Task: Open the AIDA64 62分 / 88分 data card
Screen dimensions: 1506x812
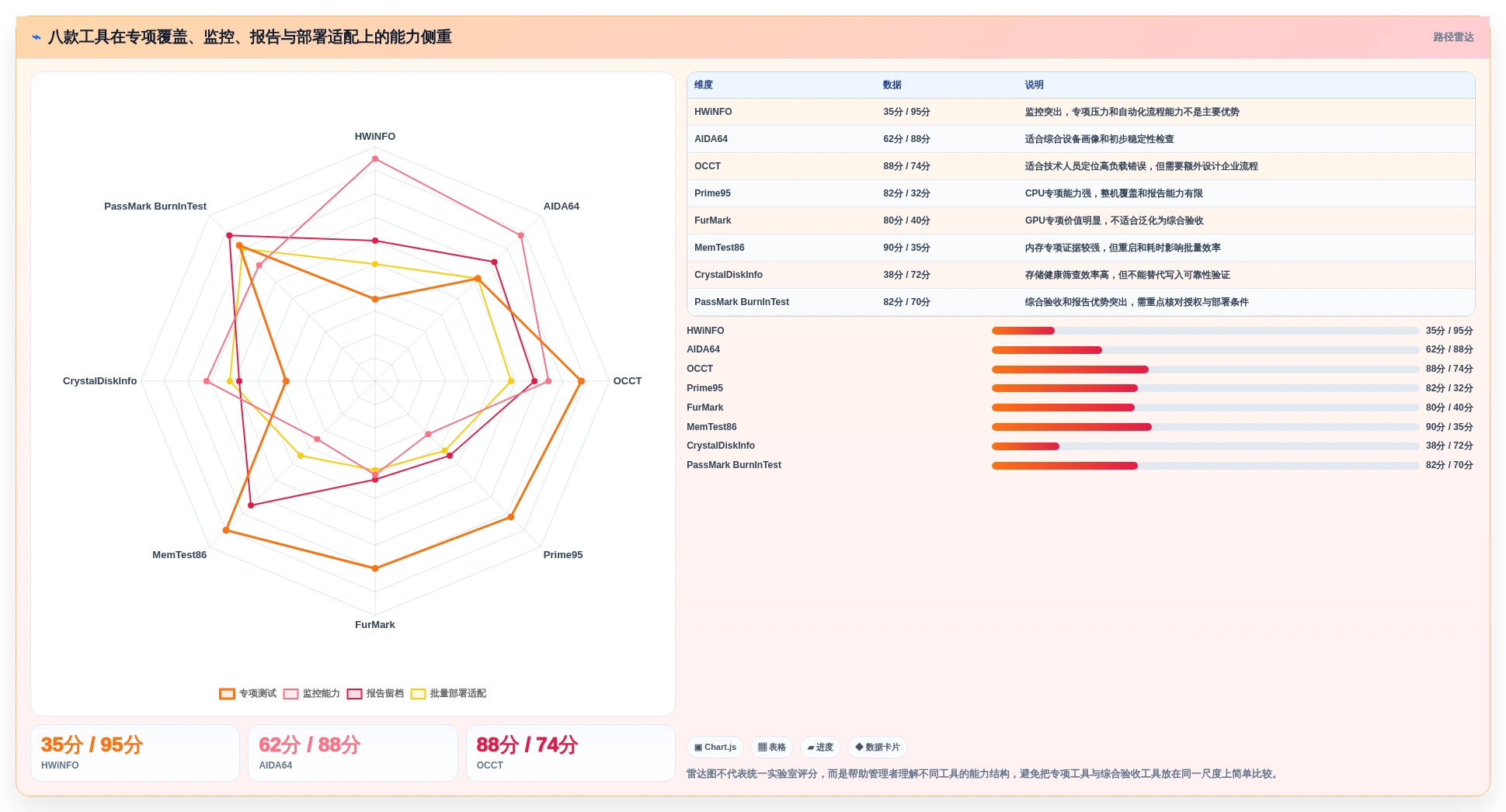Action: pos(353,753)
